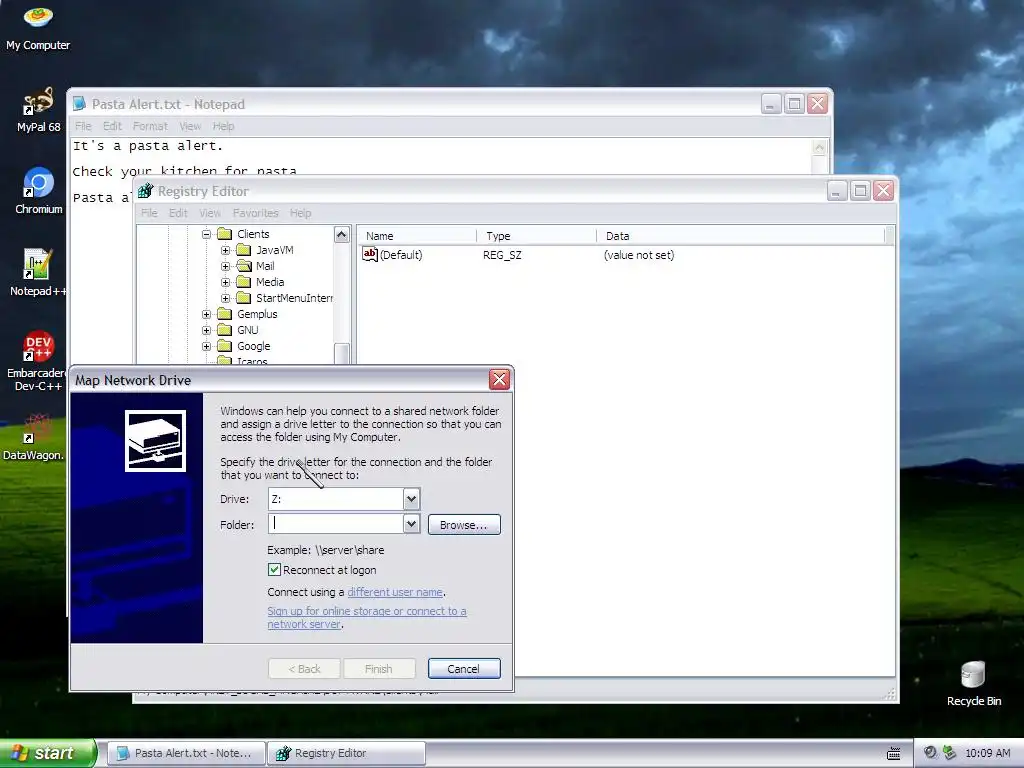Click the (Default) string value icon
The height and width of the screenshot is (768, 1024).
tap(370, 255)
